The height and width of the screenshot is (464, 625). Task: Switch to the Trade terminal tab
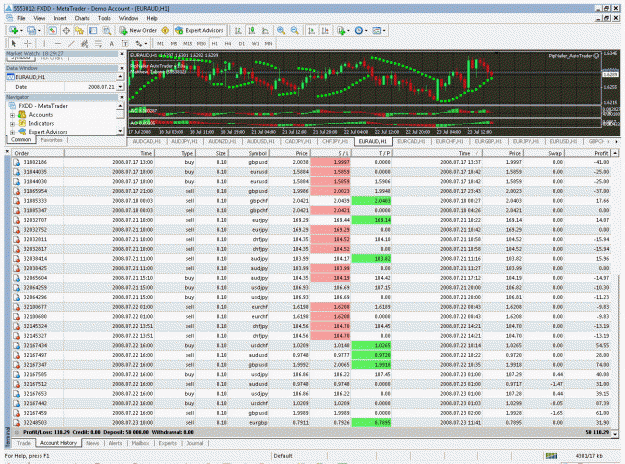(24, 443)
